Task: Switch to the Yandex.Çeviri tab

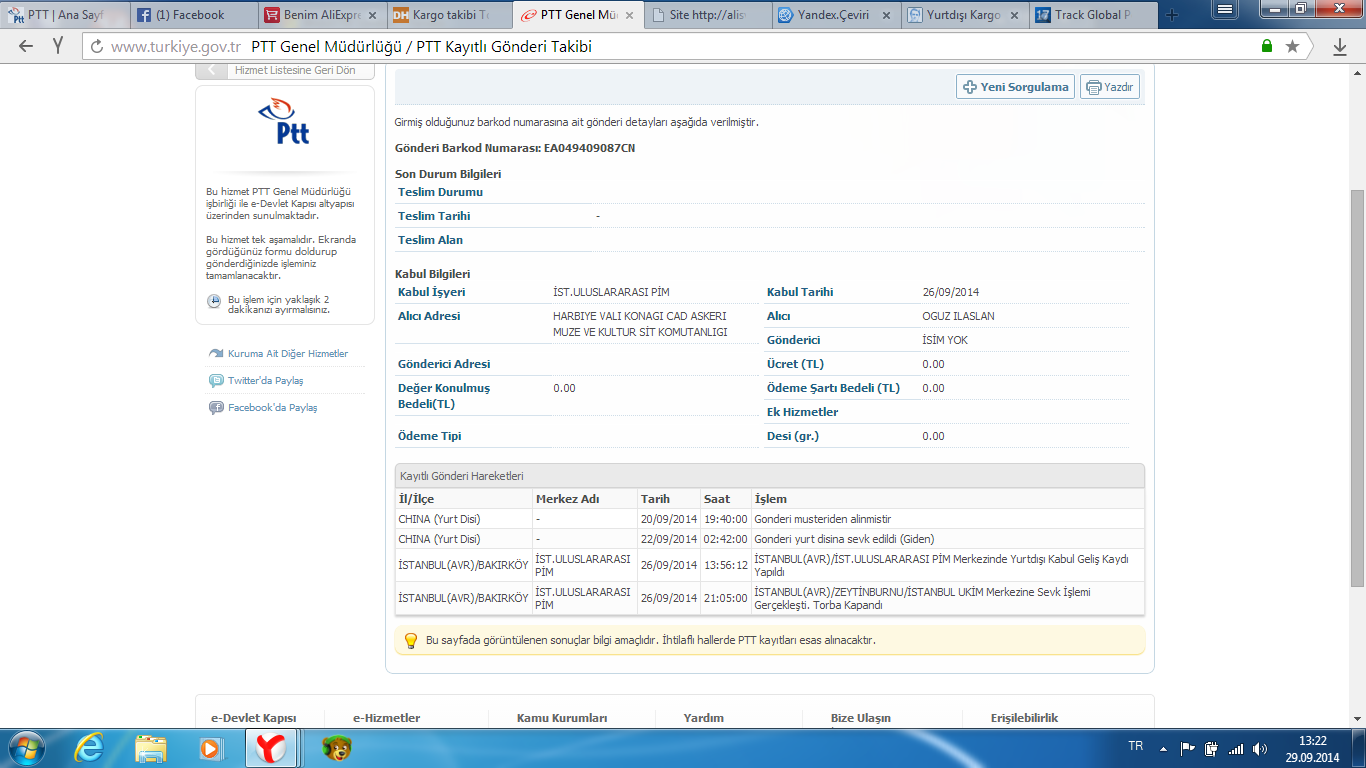Action: click(834, 15)
